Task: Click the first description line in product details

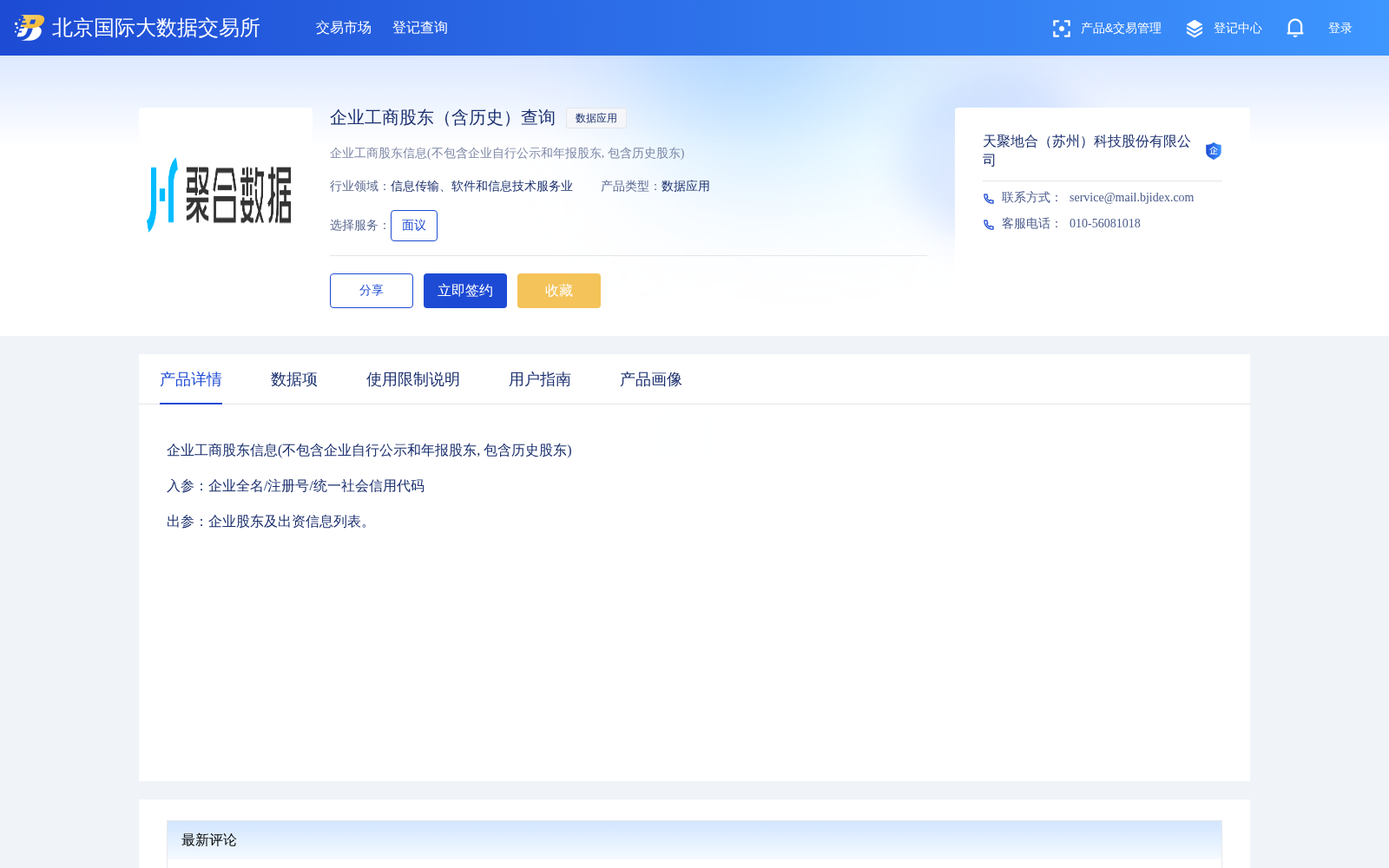Action: (x=369, y=450)
